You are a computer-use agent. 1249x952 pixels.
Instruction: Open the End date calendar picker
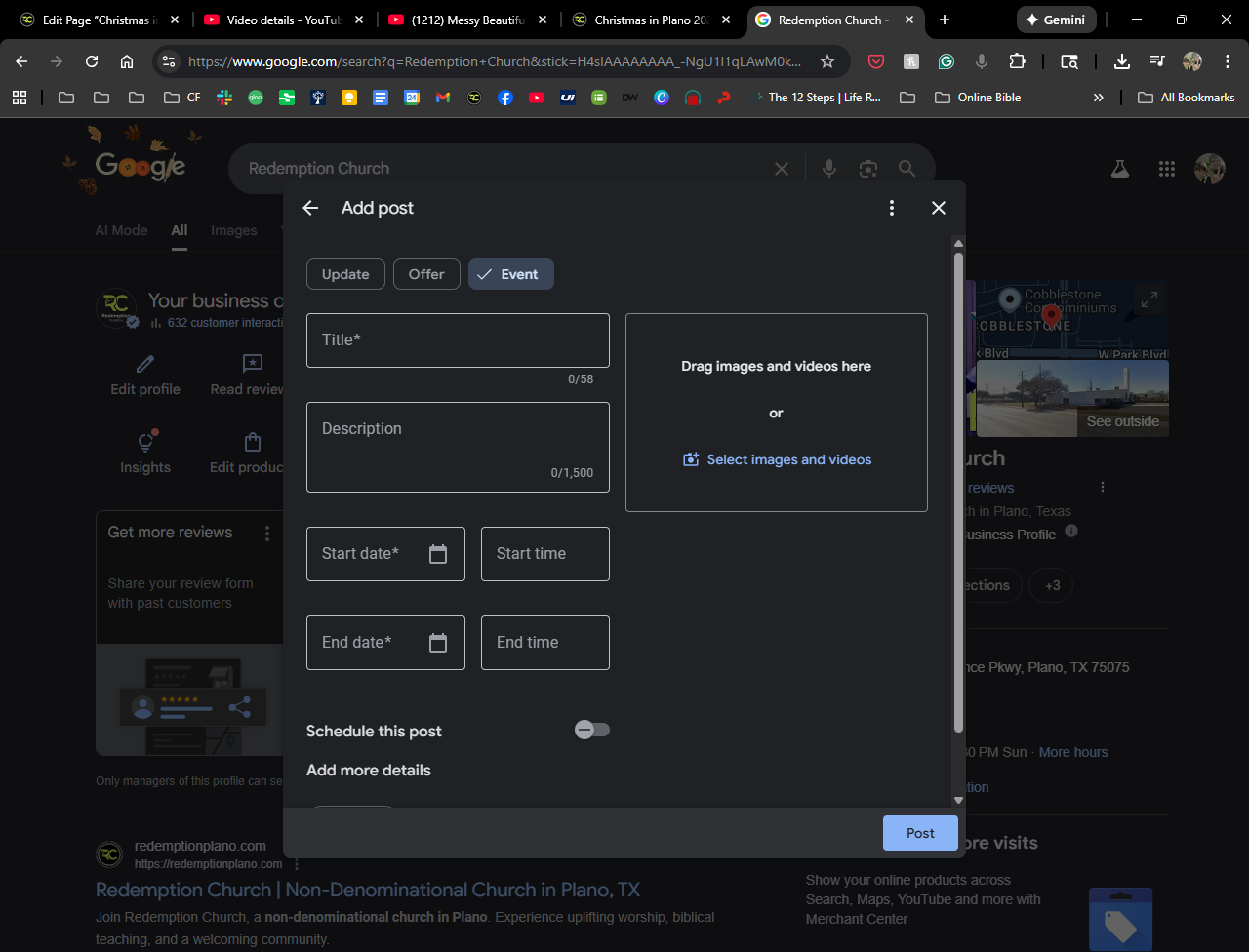click(x=438, y=643)
